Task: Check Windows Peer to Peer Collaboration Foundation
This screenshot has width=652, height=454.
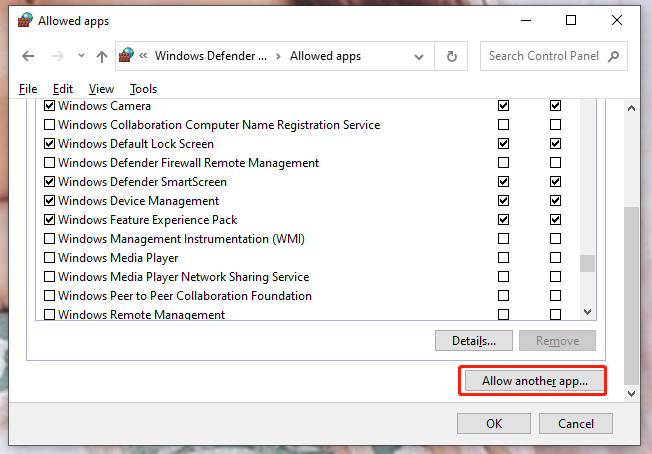Action: click(x=49, y=296)
